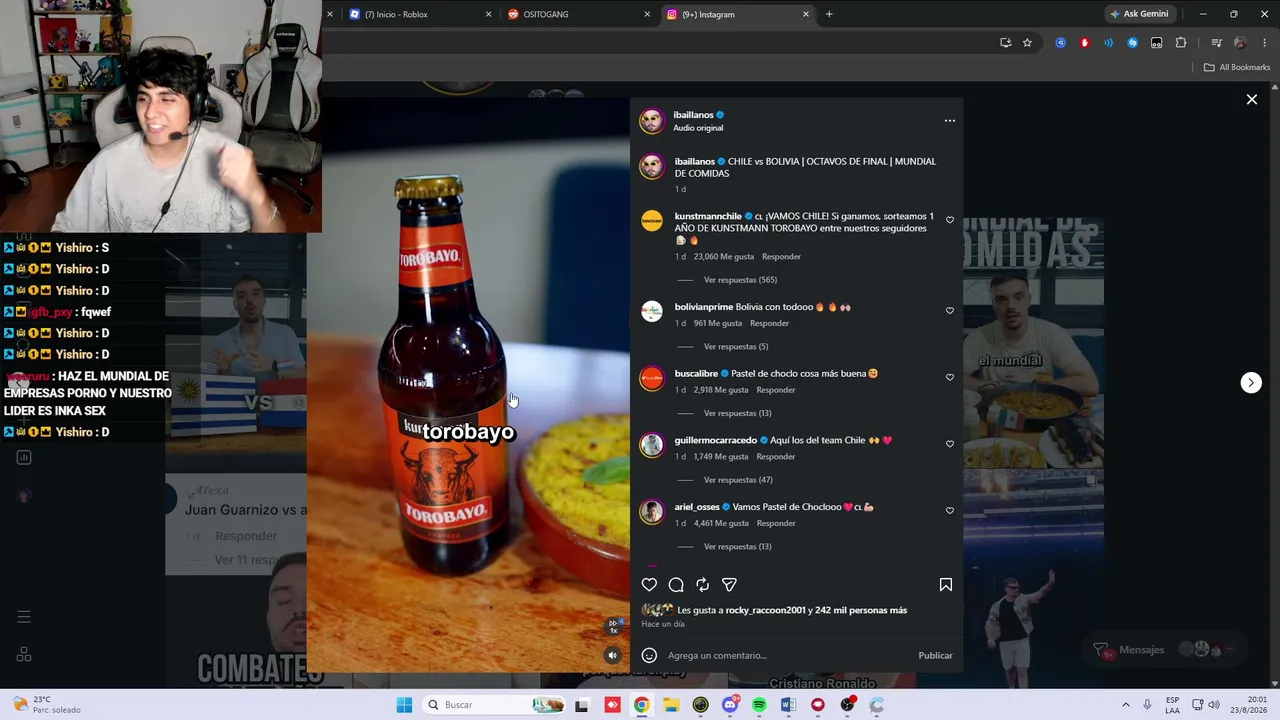Like the buscalibre comment
Screen dimensions: 1280x720
tap(950, 377)
